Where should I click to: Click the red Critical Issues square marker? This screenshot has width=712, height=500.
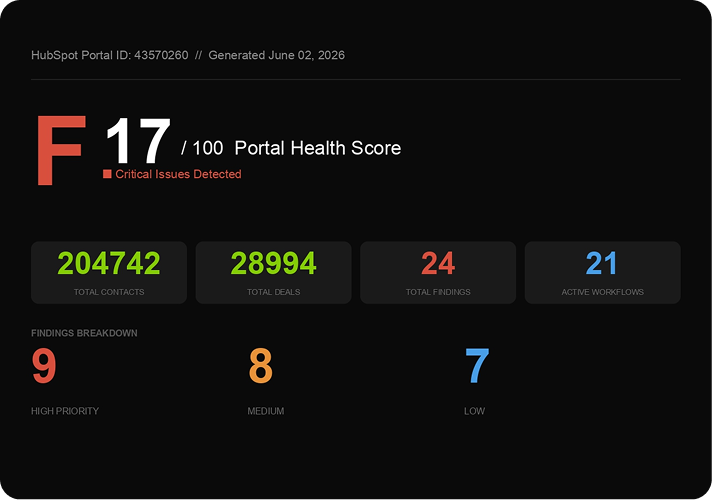coord(107,174)
